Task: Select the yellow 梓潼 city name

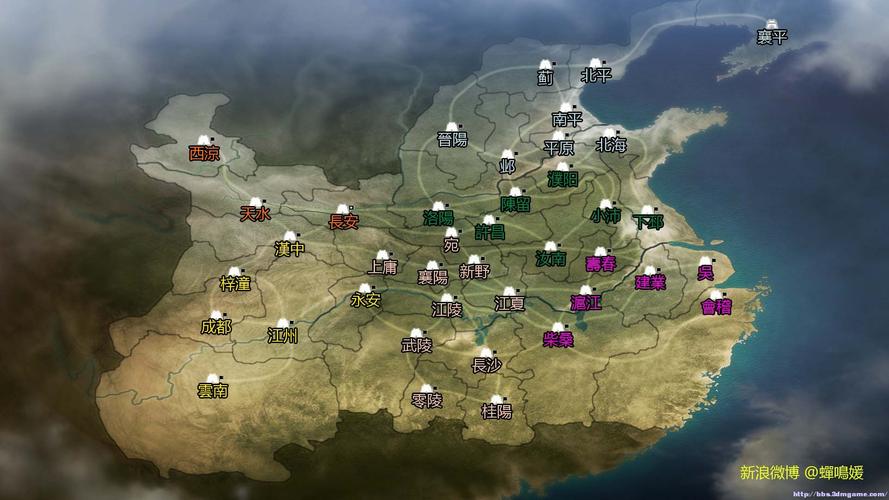Action: 235,283
